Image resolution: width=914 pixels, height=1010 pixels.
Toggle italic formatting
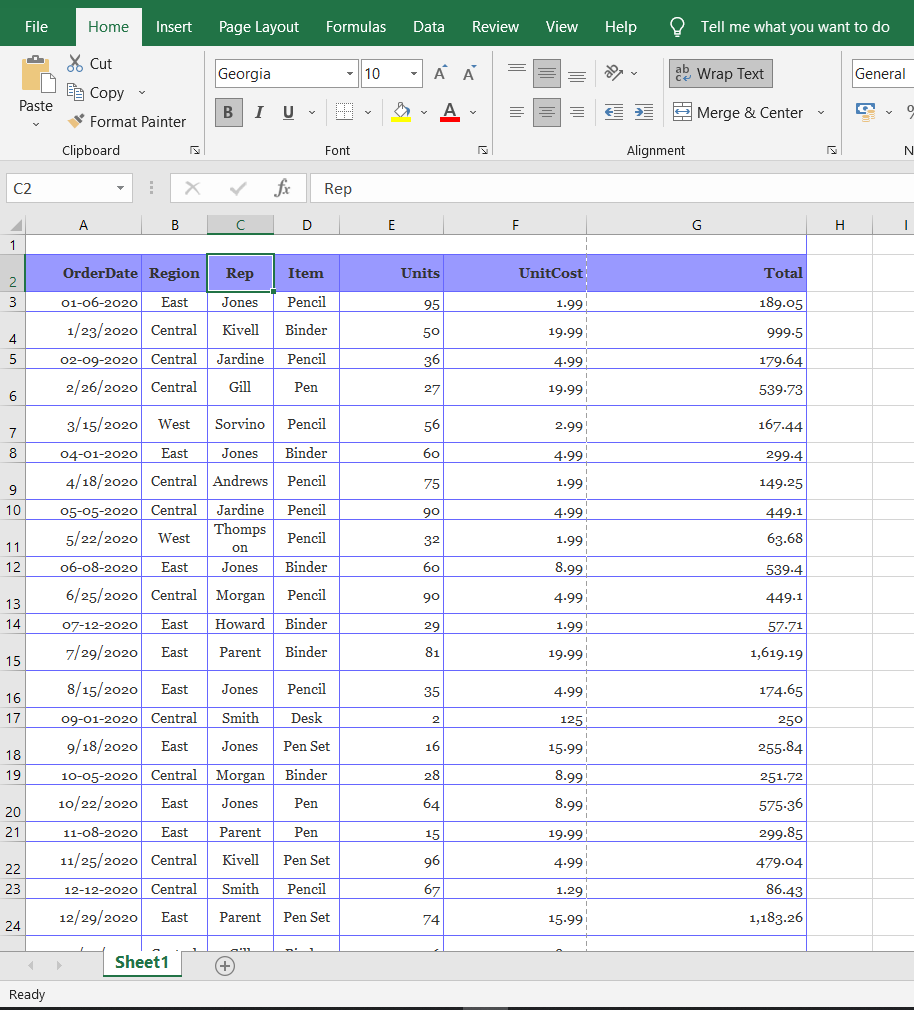click(258, 112)
